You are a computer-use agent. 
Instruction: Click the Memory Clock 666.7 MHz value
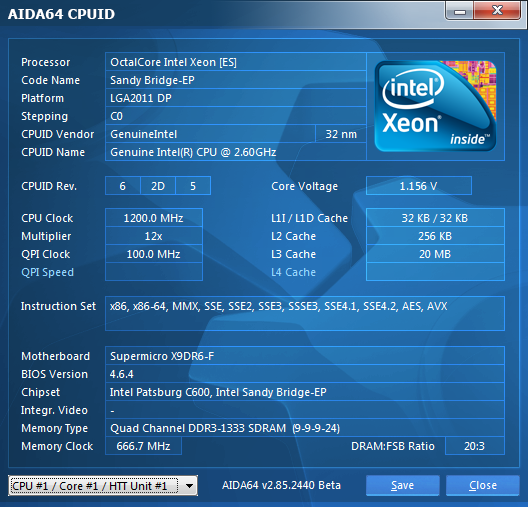(143, 446)
